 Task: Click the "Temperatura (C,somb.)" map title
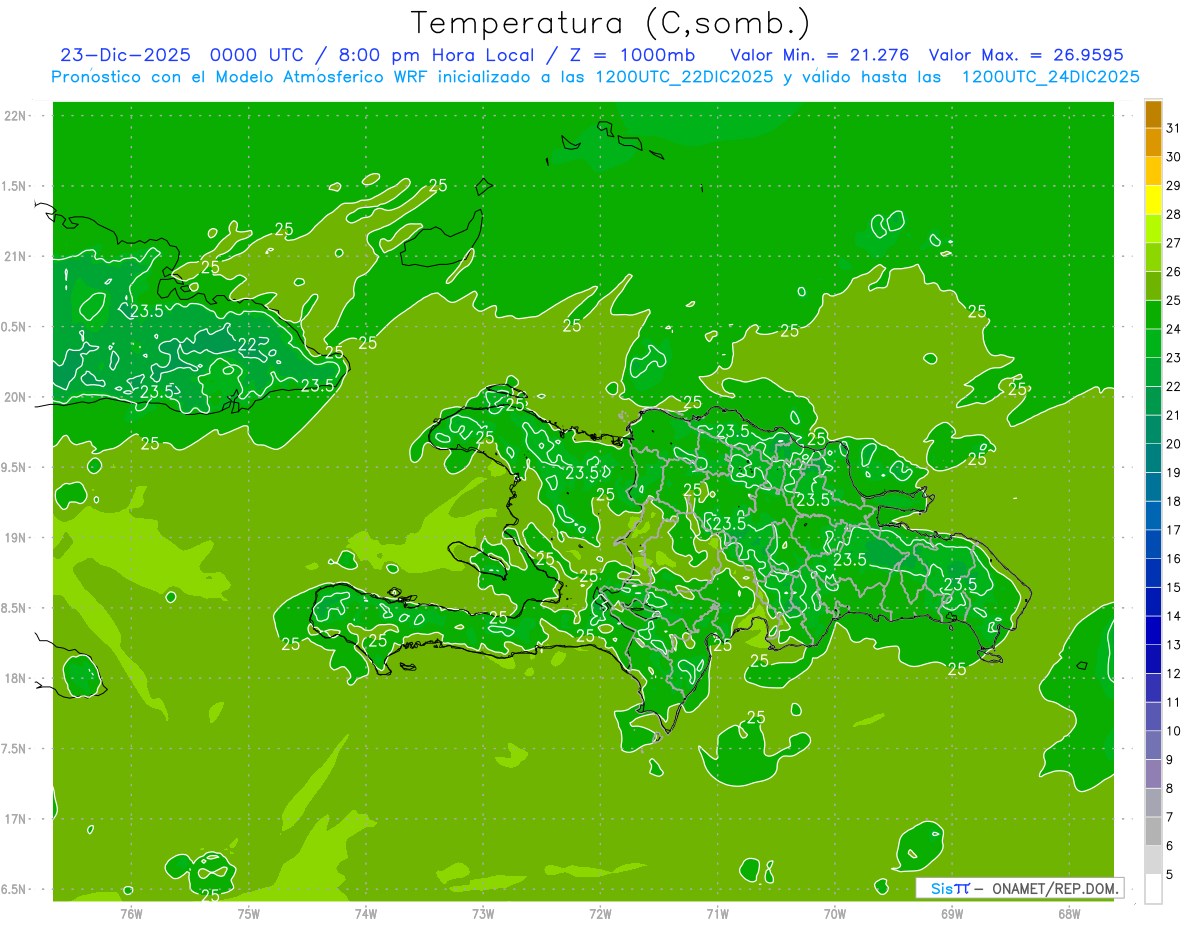611,22
